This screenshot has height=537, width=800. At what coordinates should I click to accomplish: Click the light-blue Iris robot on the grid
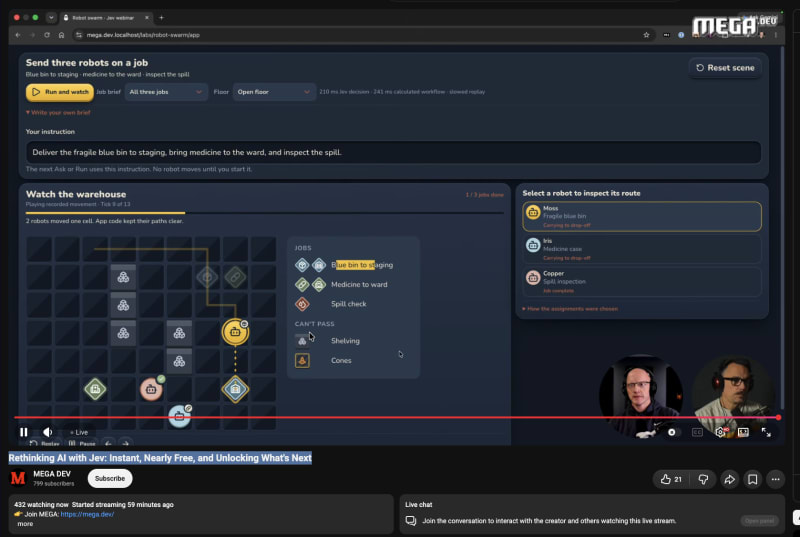(x=179, y=417)
